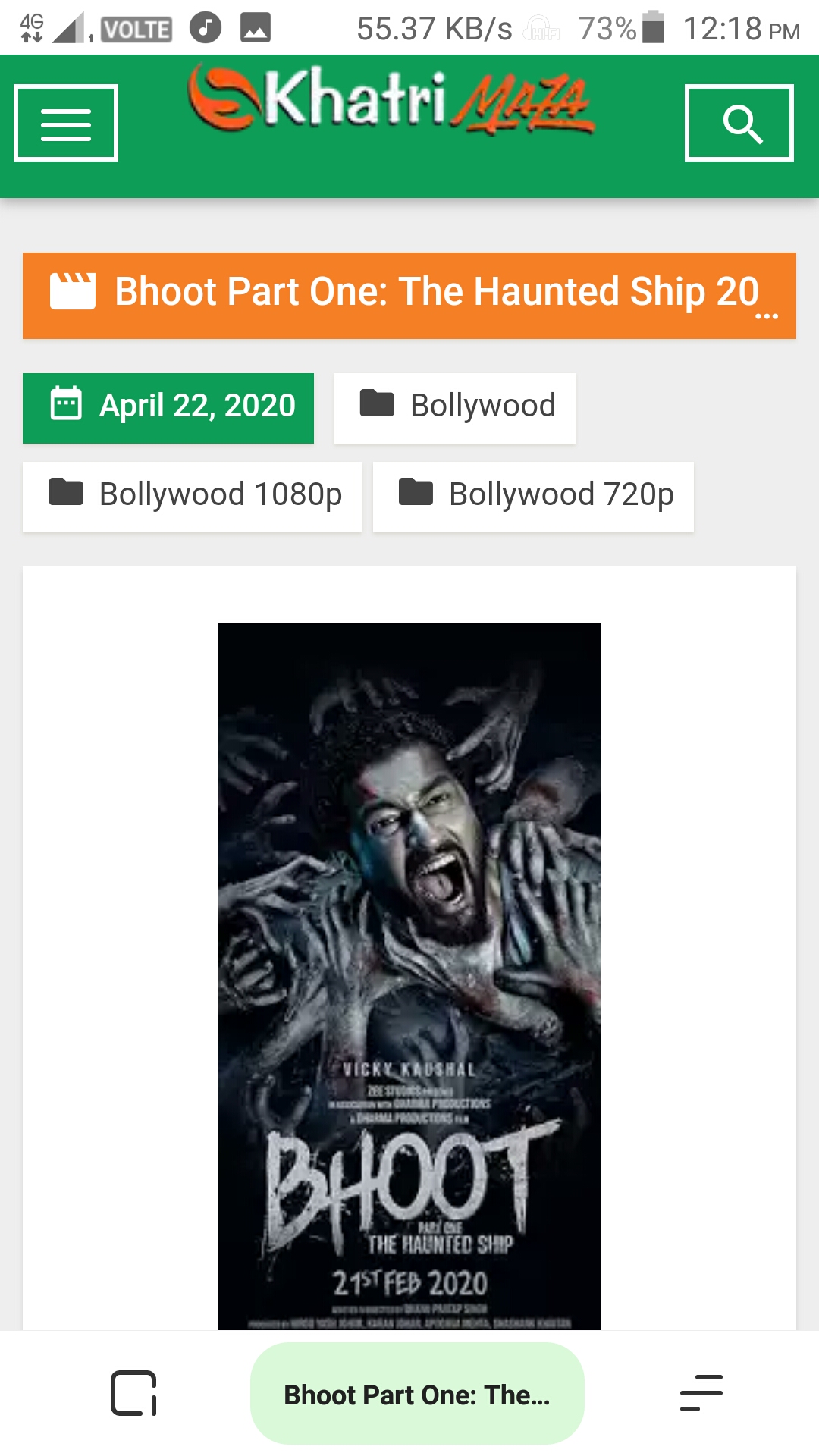Tap the KhatriMaza logo
This screenshot has width=819, height=1456.
(391, 100)
